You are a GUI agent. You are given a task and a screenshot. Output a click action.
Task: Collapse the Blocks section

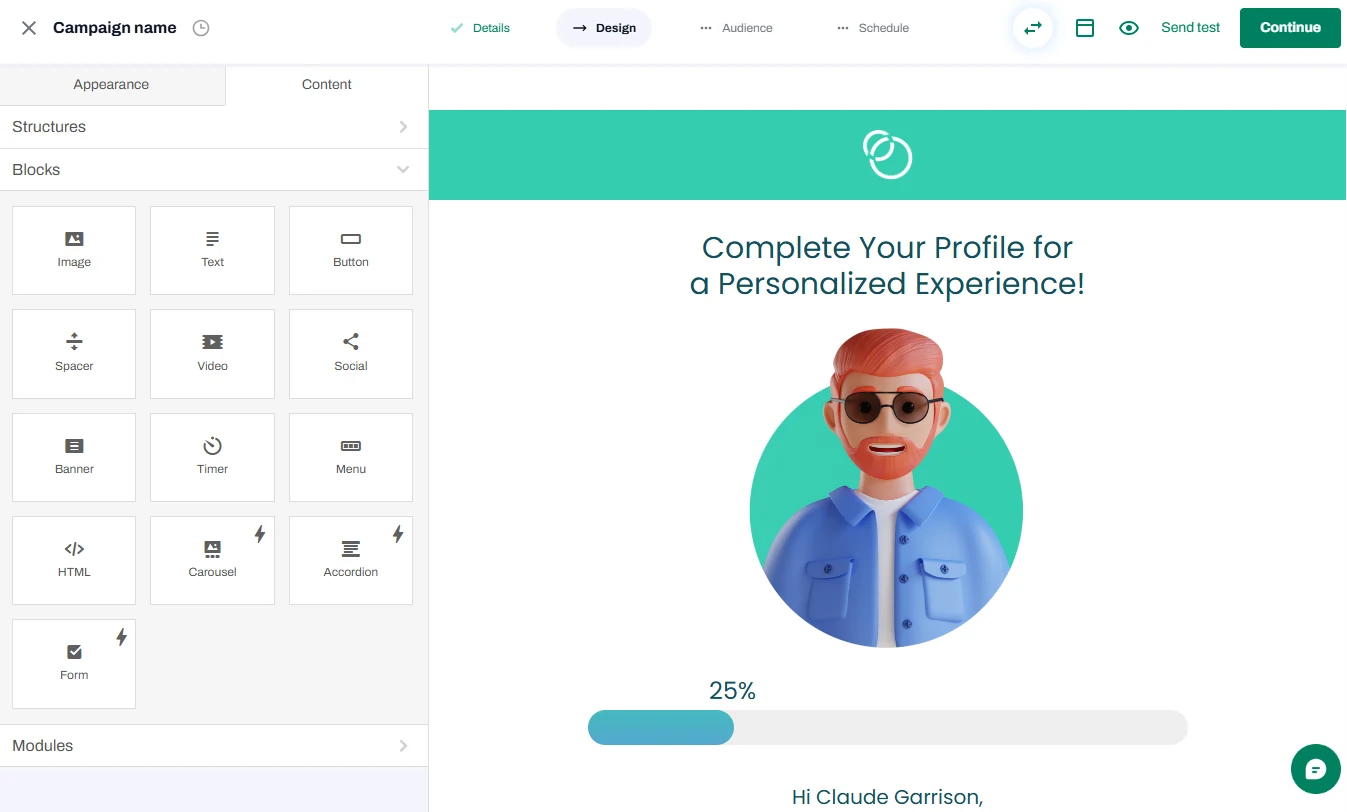214,170
